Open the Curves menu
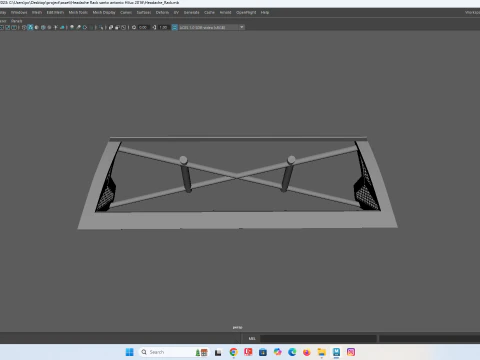This screenshot has width=480, height=360. [126, 12]
